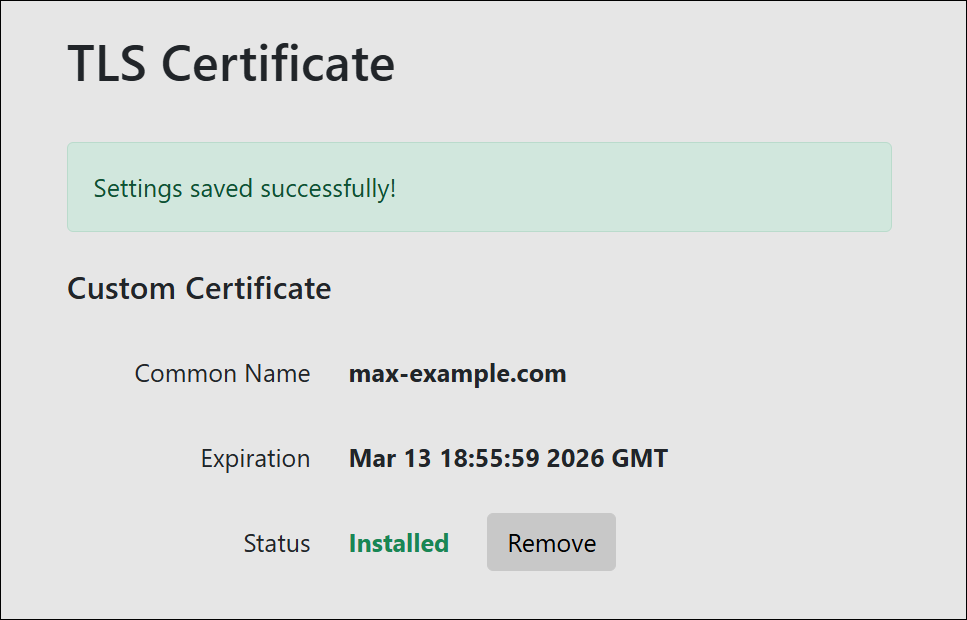Click the Custom Certificate section heading

click(x=199, y=288)
